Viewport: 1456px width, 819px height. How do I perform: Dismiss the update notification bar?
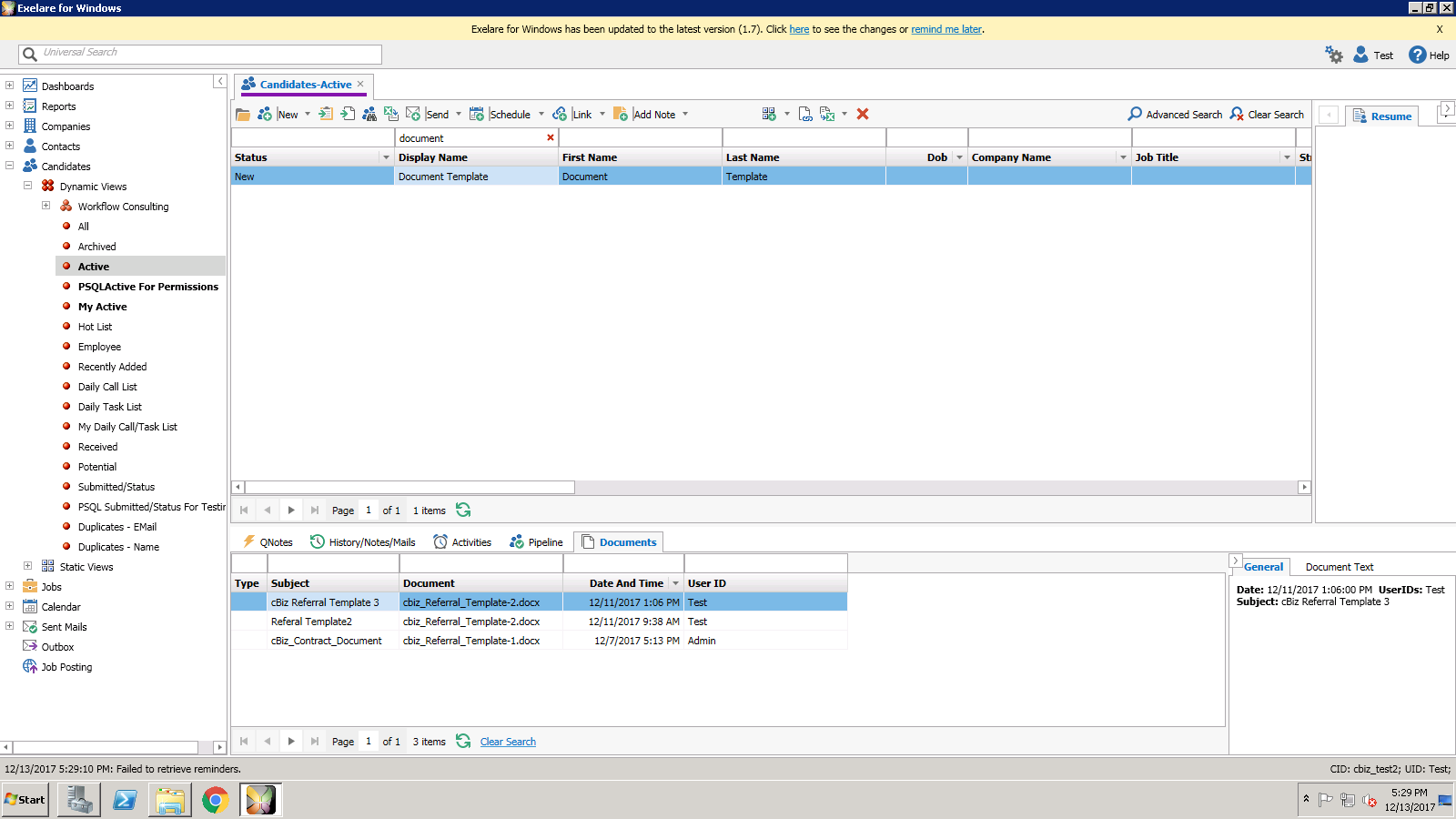pos(1440,29)
